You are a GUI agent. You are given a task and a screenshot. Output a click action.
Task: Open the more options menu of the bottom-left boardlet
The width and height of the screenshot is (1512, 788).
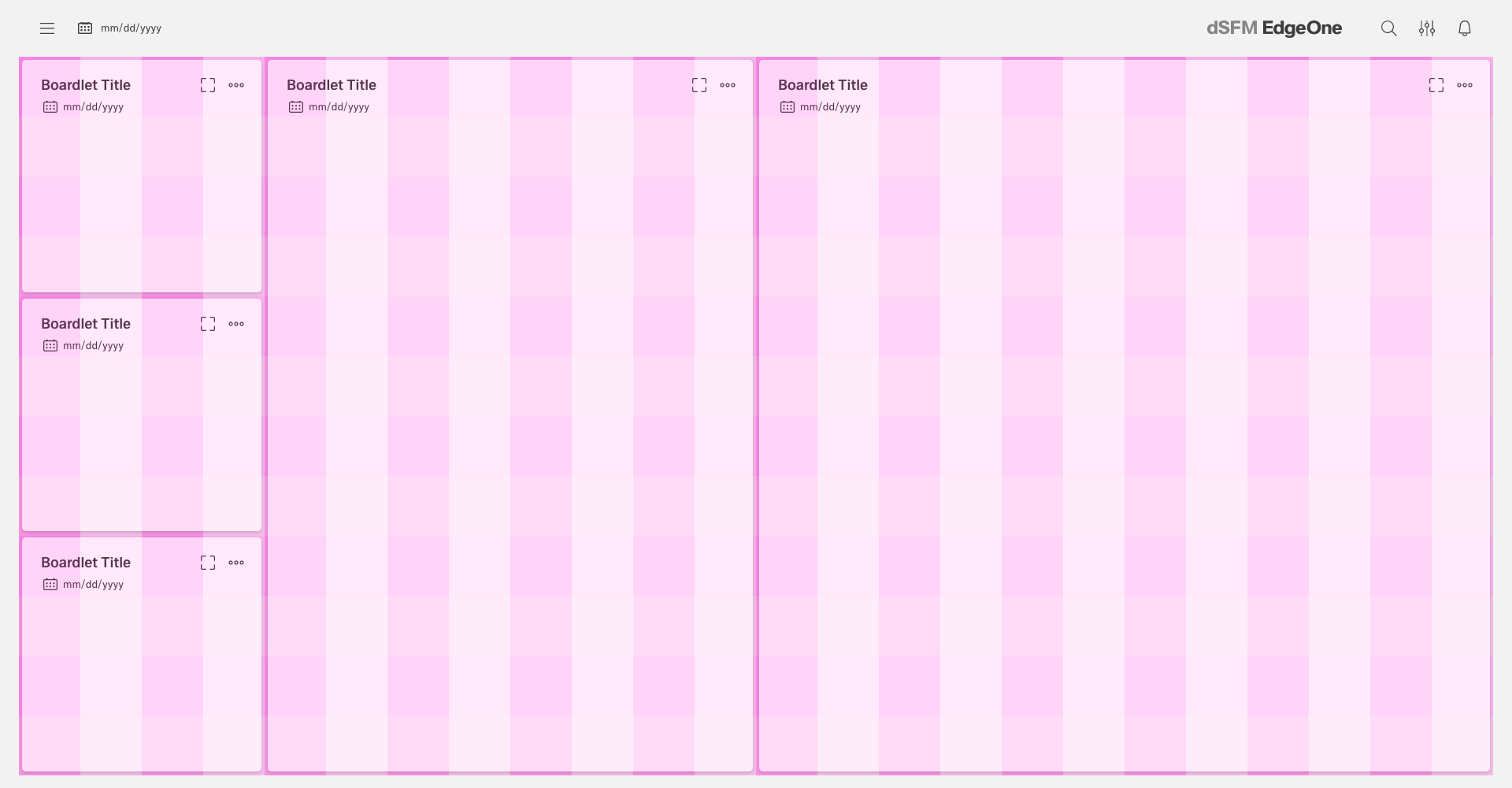pos(236,563)
